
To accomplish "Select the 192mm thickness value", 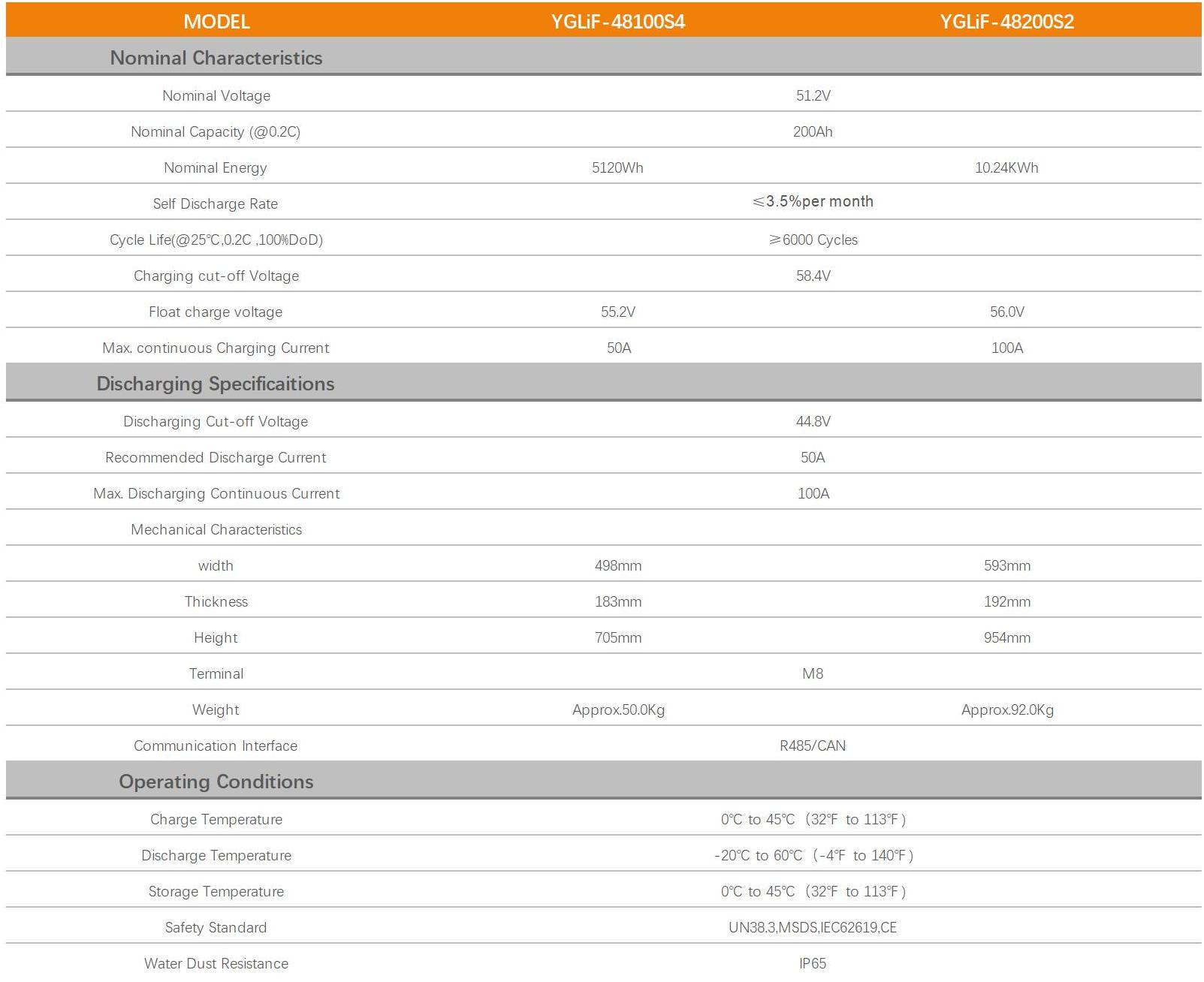I will tap(1007, 601).
